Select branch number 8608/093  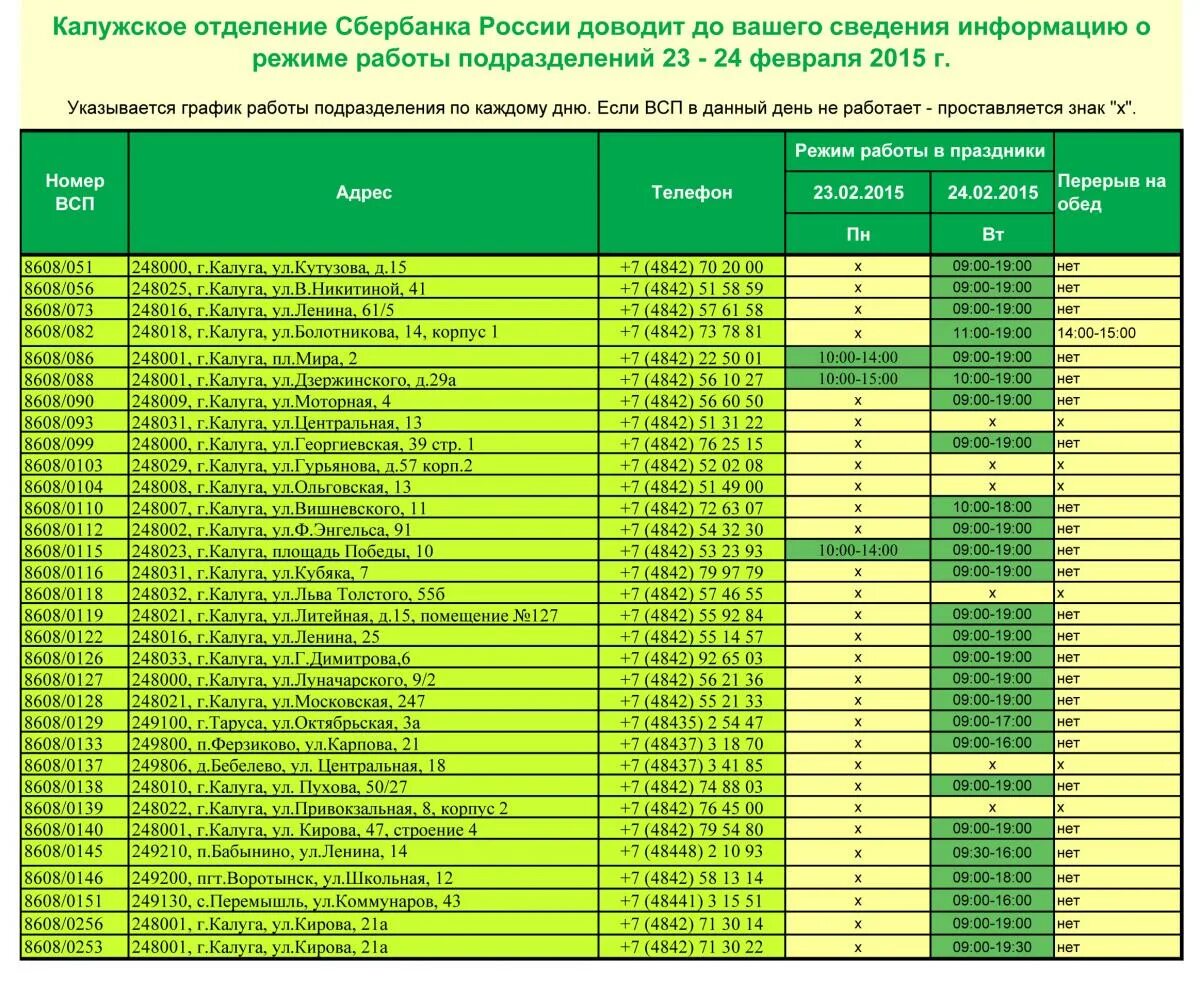[x=58, y=422]
